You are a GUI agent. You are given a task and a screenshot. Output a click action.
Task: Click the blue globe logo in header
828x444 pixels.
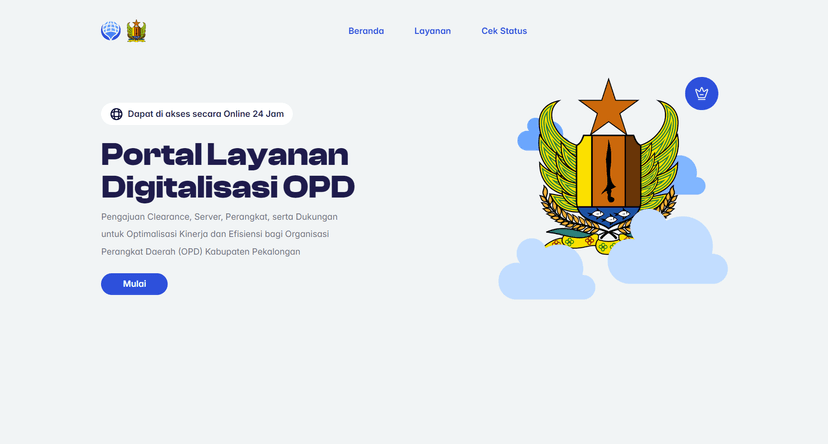(110, 31)
